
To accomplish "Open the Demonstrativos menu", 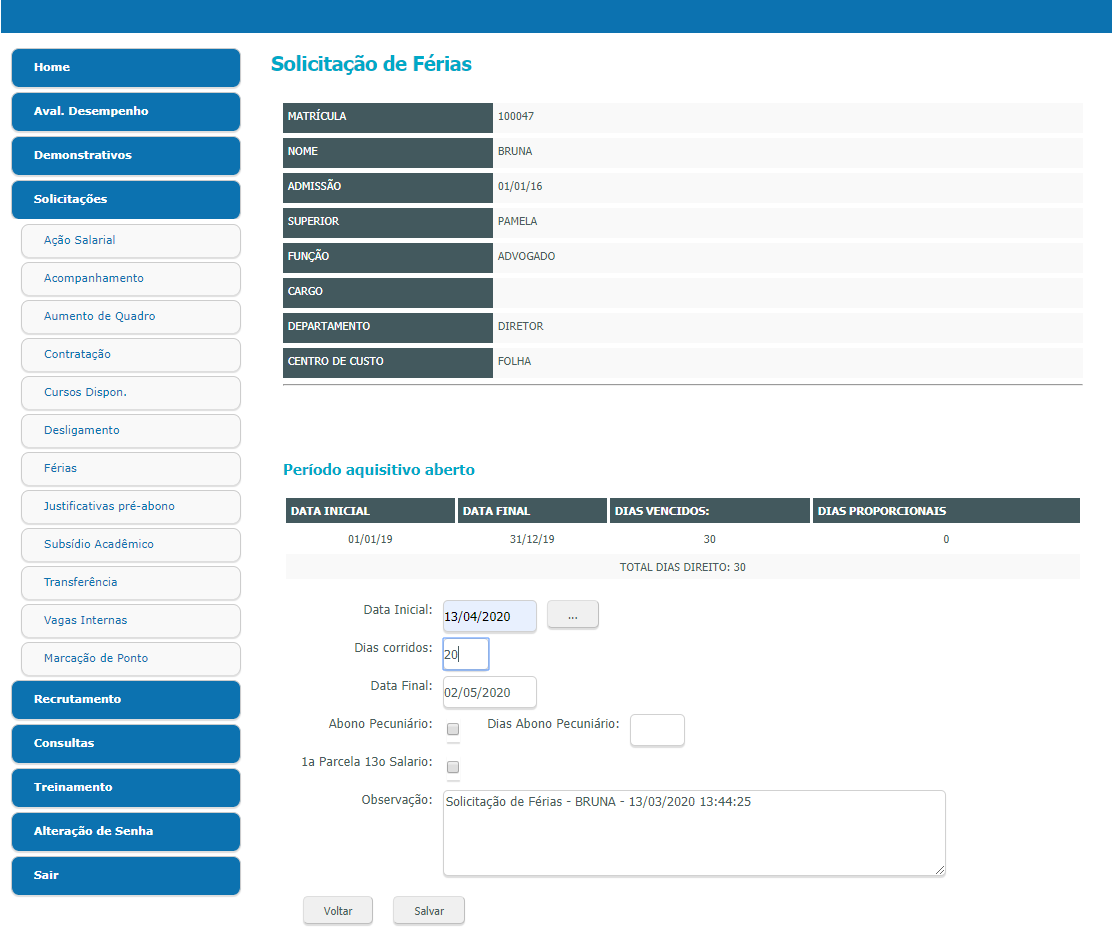I will [x=126, y=155].
